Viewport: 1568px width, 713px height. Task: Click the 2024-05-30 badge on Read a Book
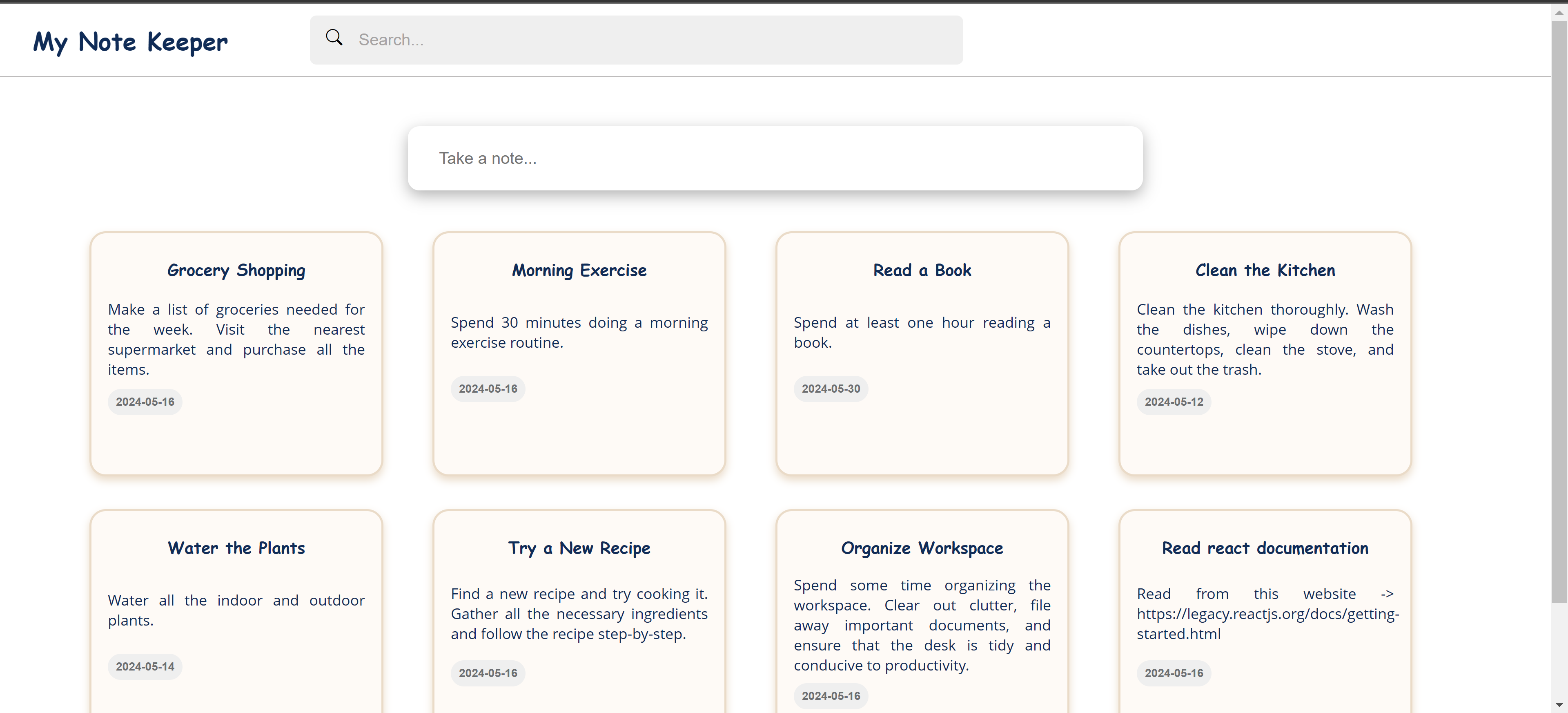pos(830,389)
